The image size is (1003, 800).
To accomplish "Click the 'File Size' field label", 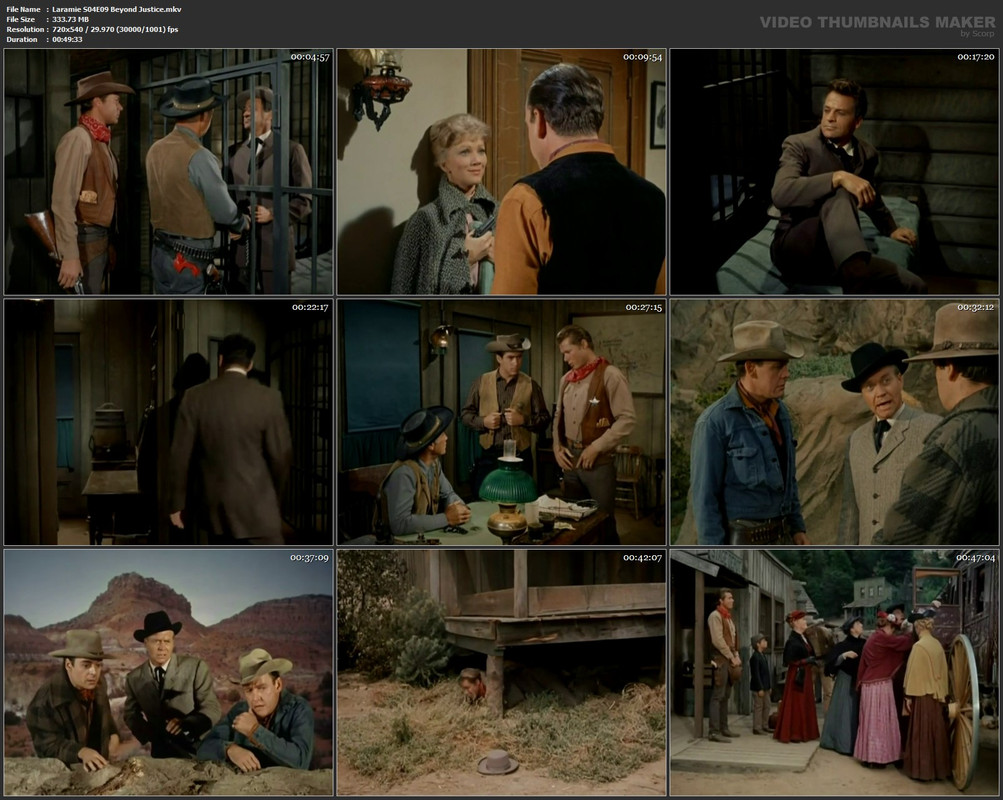I will [x=21, y=20].
